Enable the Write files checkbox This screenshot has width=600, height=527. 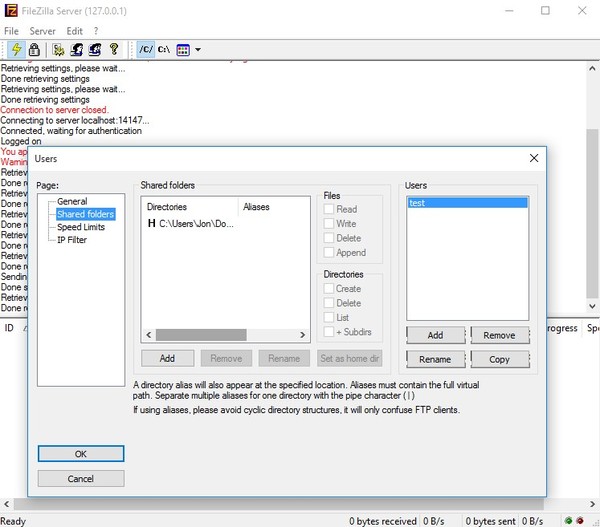(329, 224)
